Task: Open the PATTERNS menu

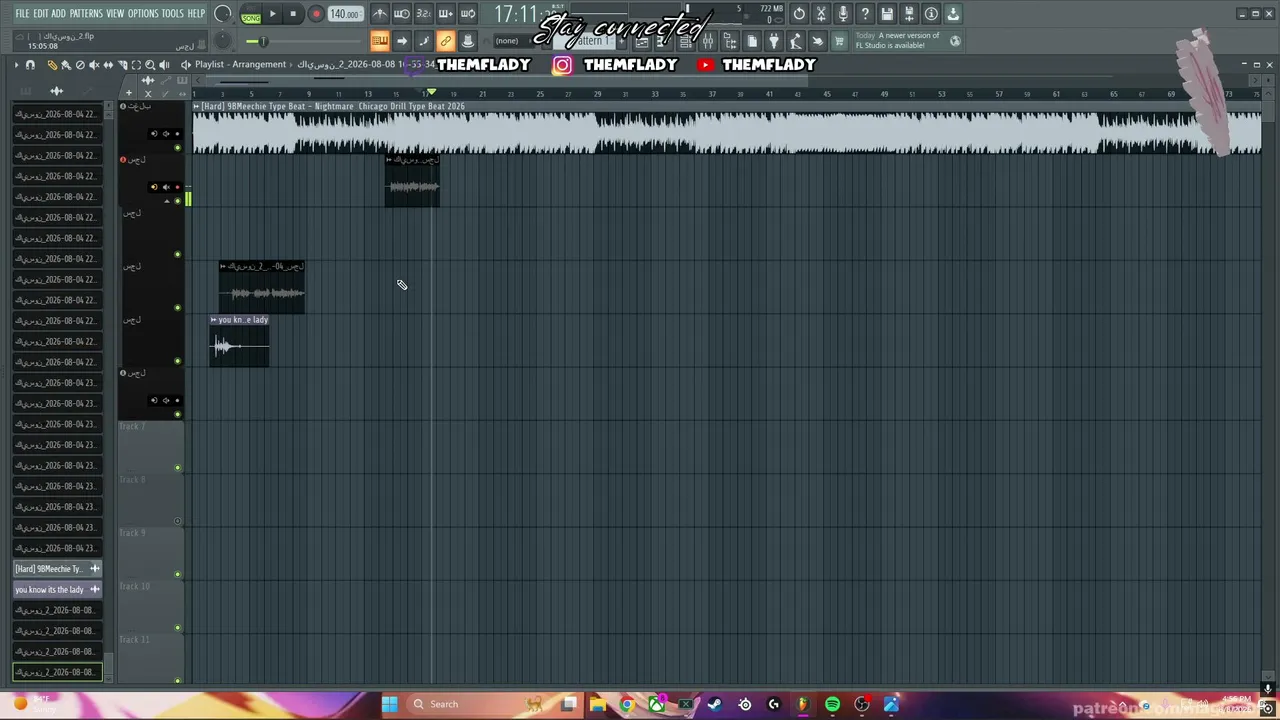Action: coord(86,14)
